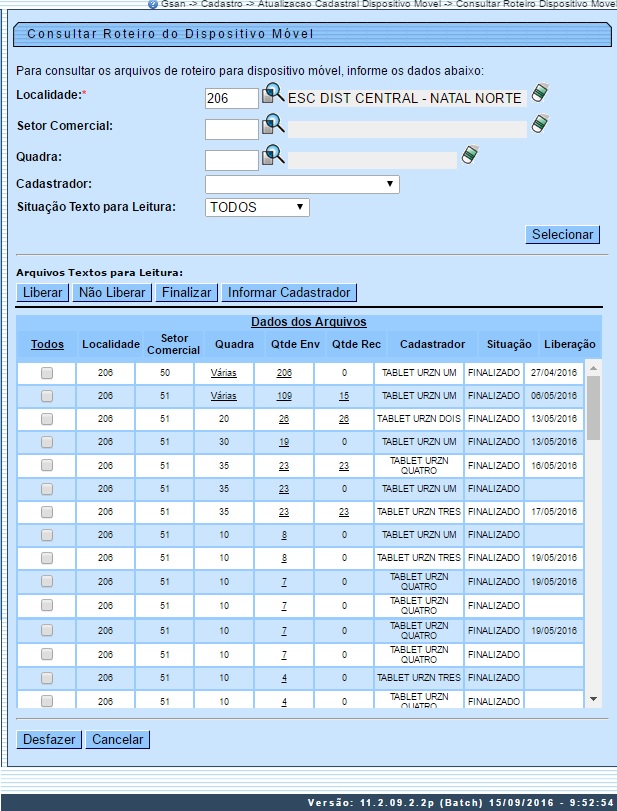Click the Quadra search magnifier icon

pyautogui.click(x=273, y=157)
